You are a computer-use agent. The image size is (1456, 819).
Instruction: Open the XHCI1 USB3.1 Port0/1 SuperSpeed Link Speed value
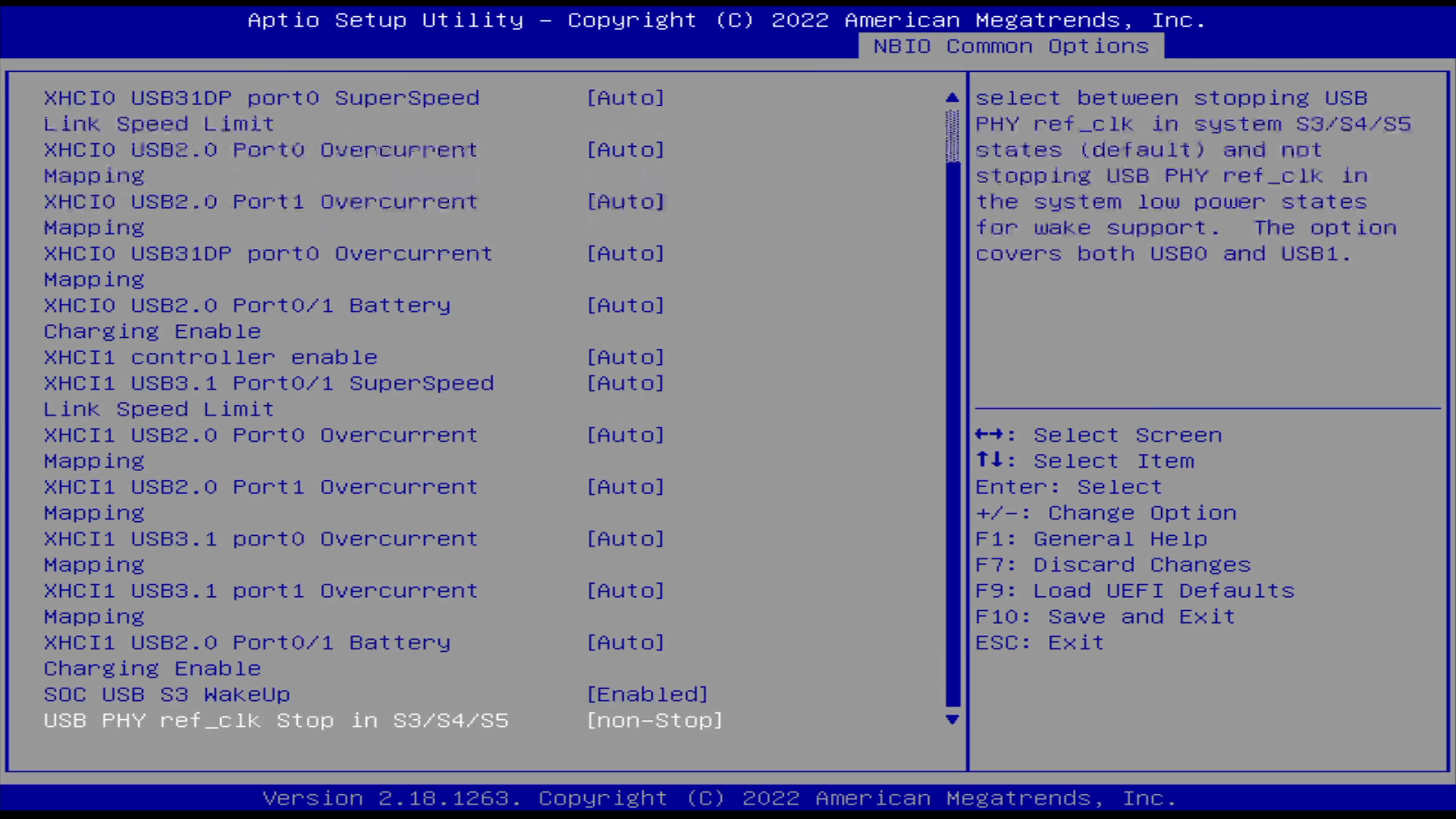click(626, 383)
